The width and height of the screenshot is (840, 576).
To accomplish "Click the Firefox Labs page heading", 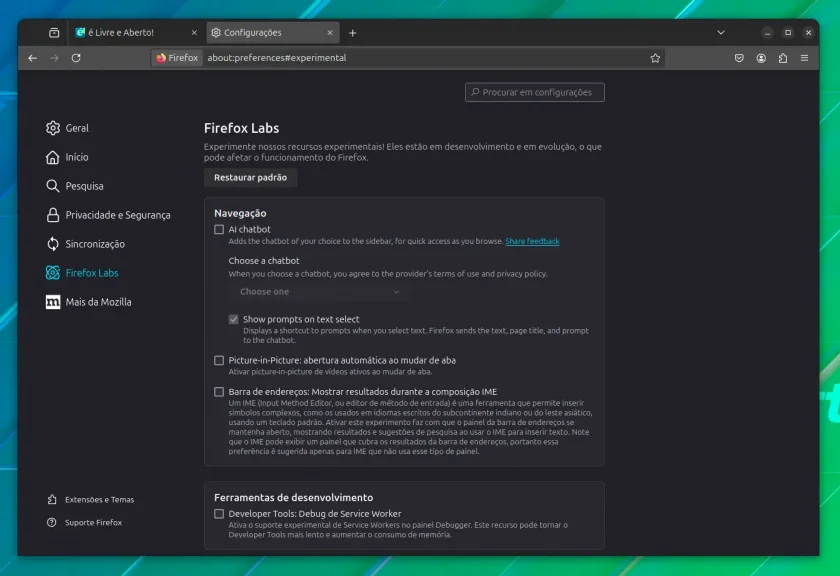I will click(242, 129).
